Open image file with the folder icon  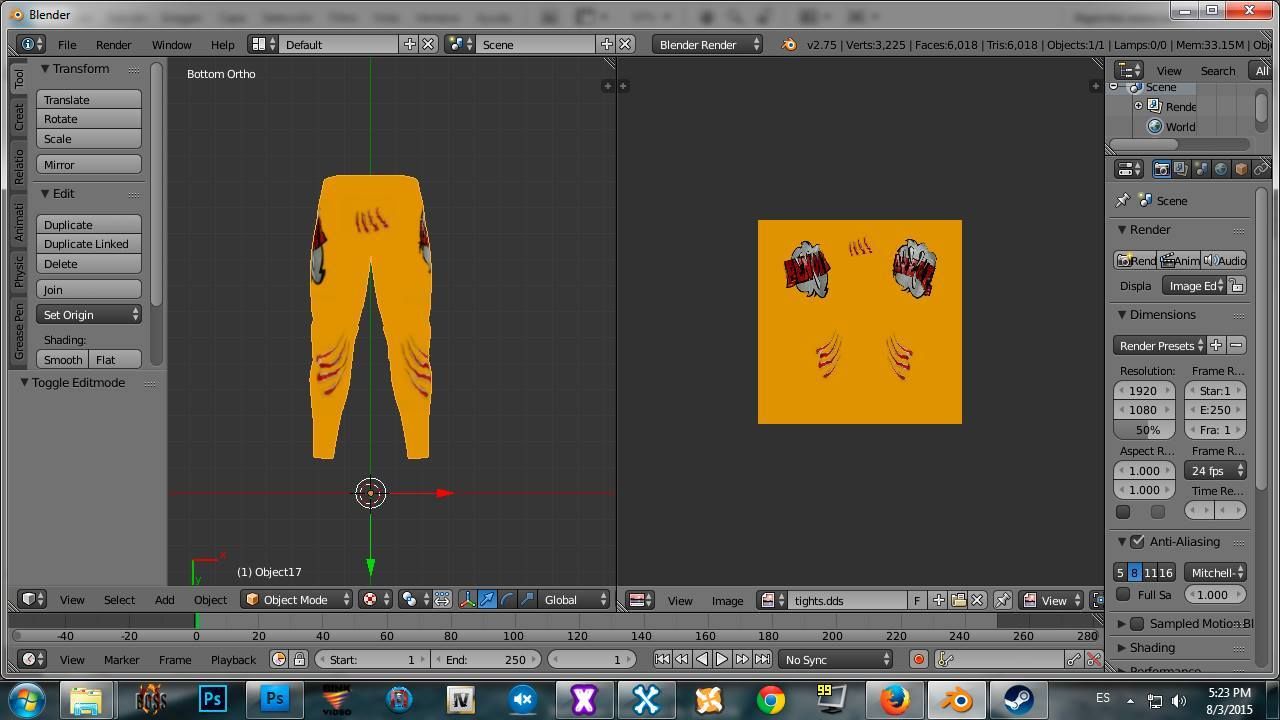point(958,600)
